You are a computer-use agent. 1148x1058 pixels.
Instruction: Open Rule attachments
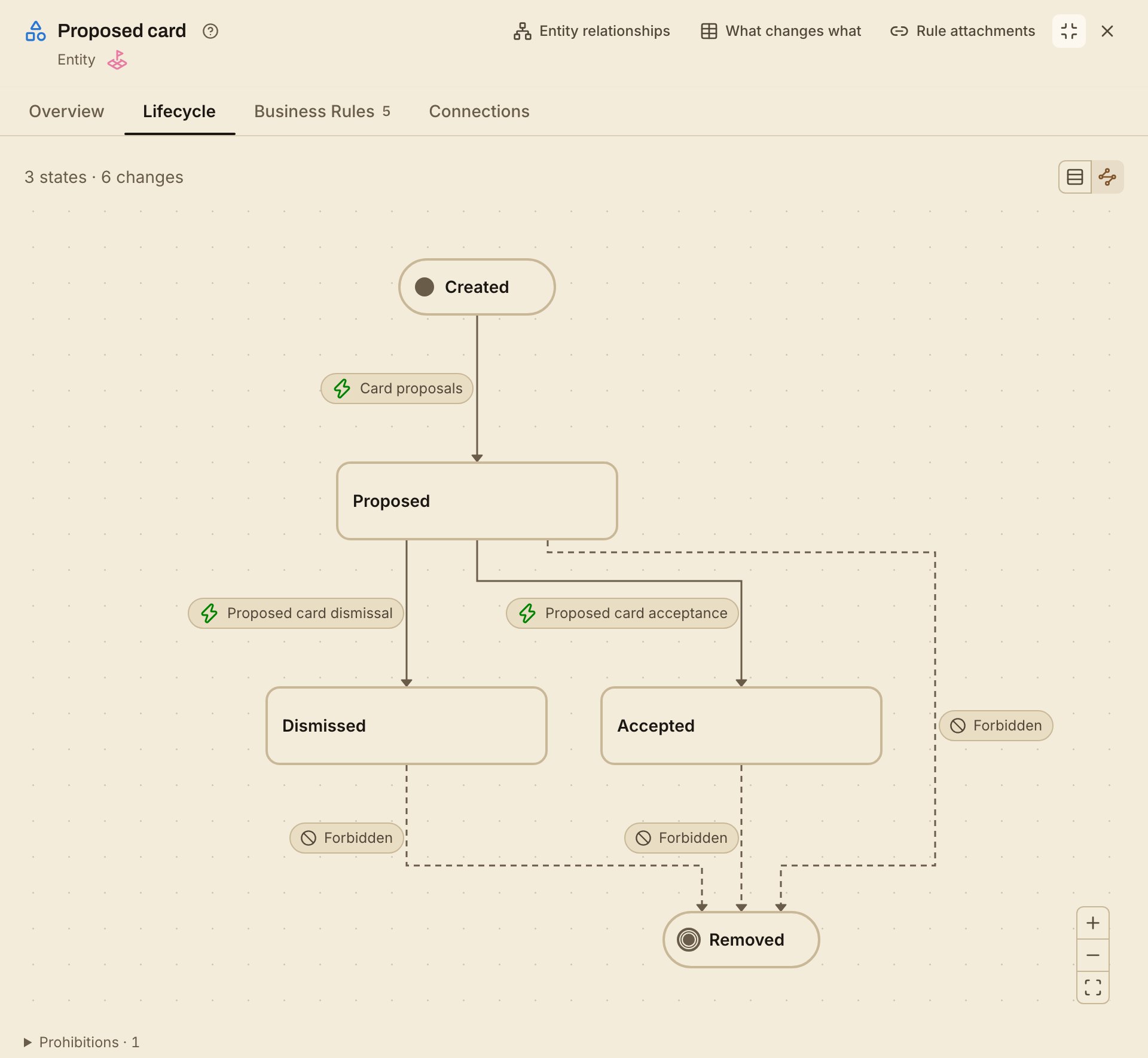[x=963, y=31]
